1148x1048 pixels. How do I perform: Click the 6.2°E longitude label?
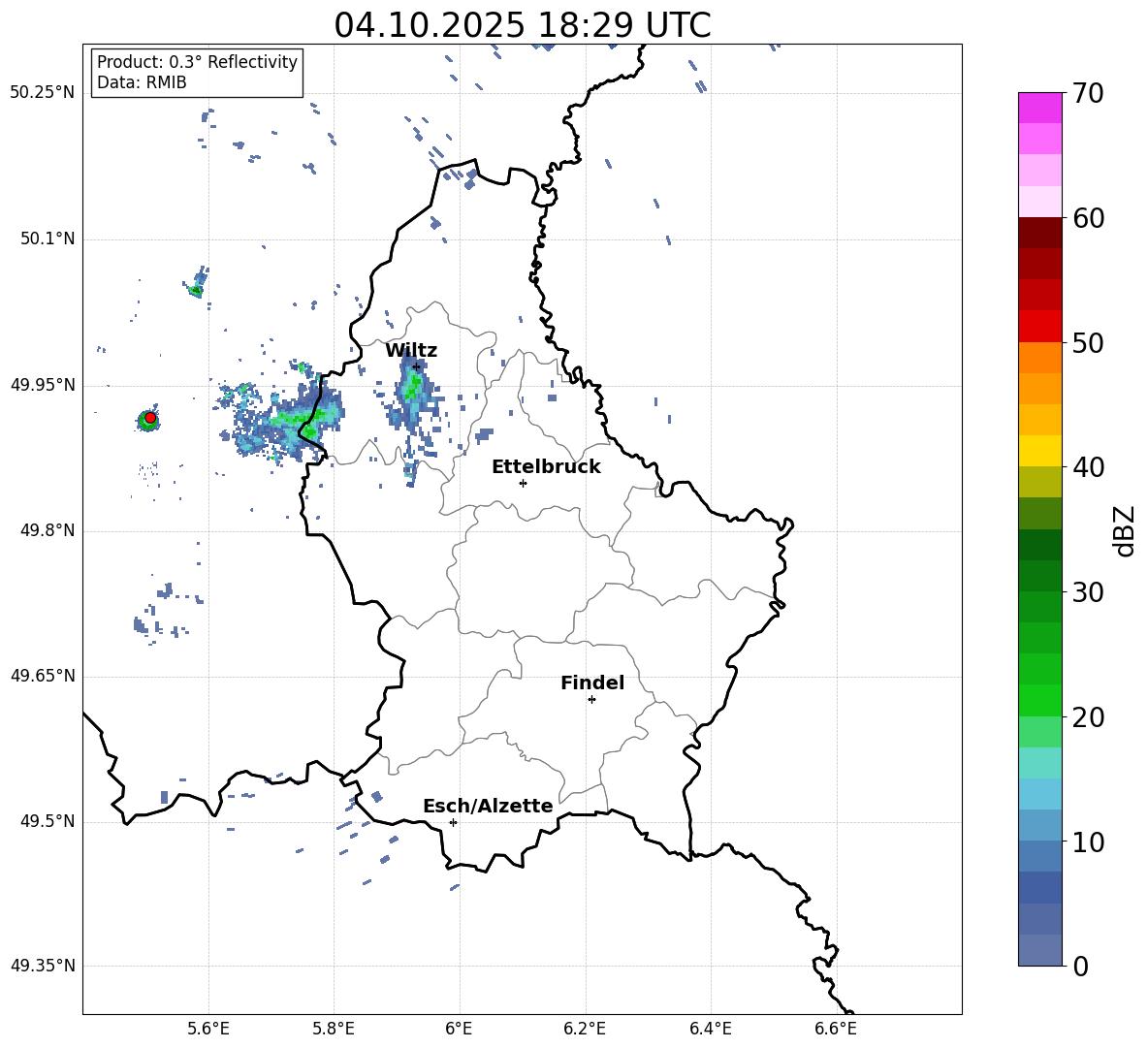coord(585,1029)
